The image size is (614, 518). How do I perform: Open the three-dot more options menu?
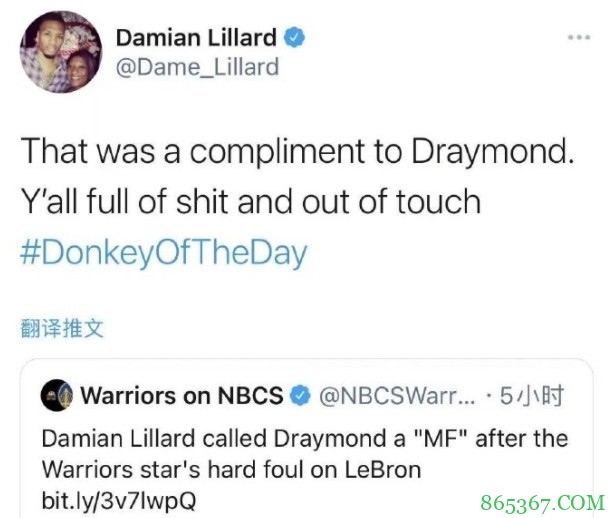point(579,38)
